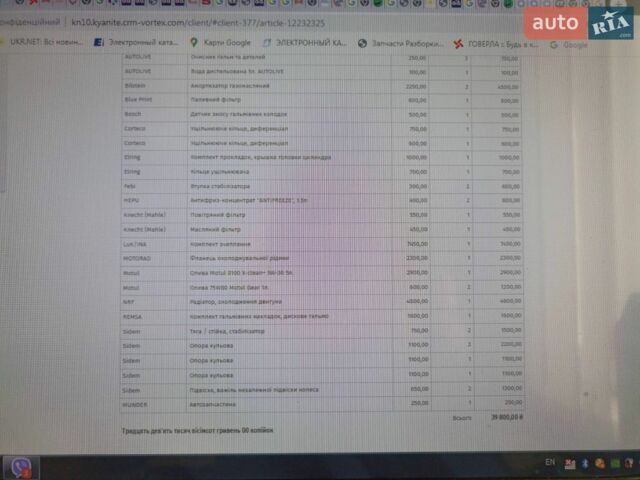The height and width of the screenshot is (480, 640).
Task: Click the browser address bar URL
Action: pyautogui.click(x=198, y=22)
